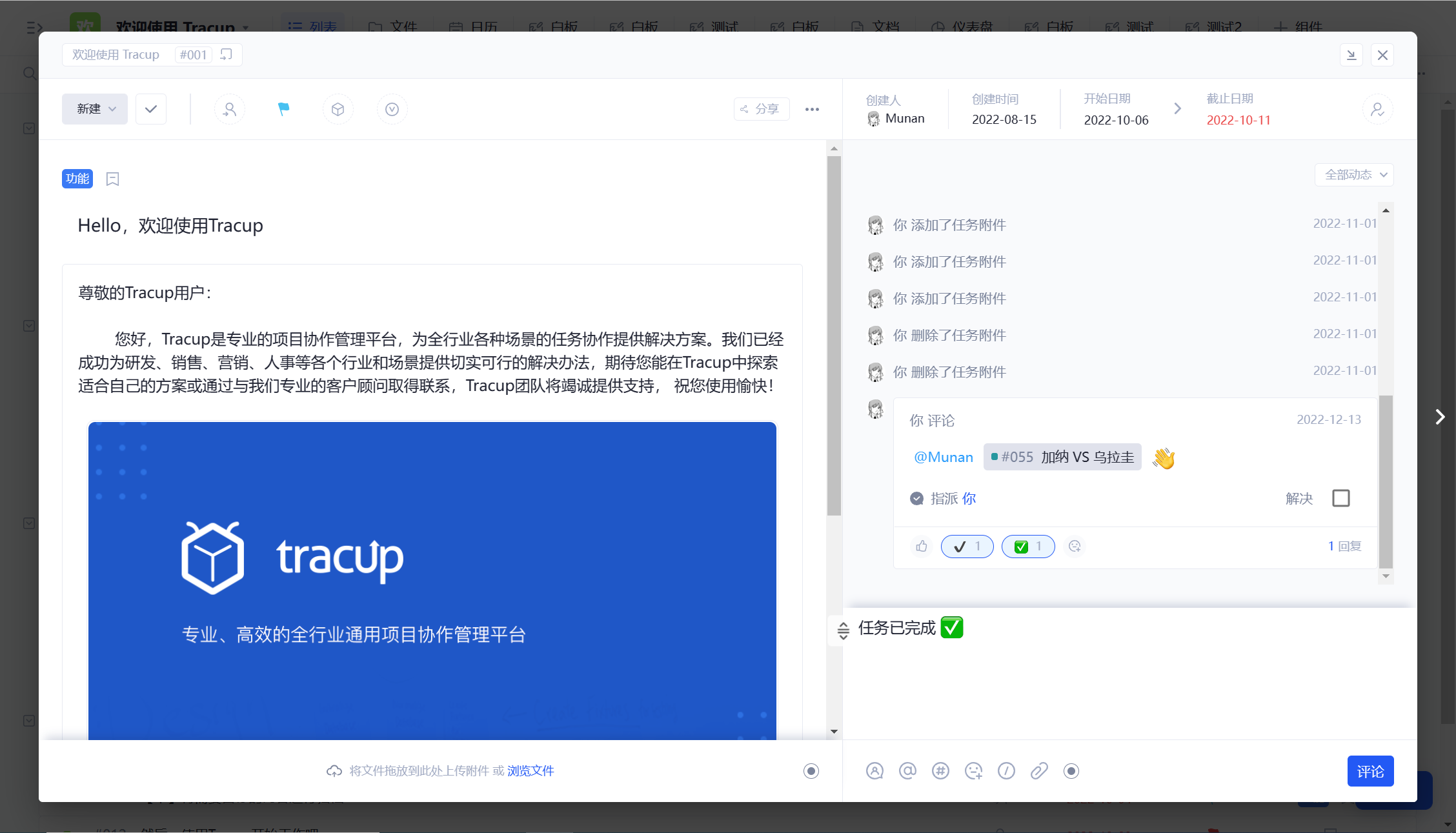The width and height of the screenshot is (1456, 833).
Task: Check the 解决 resolve checkbox
Action: [1340, 498]
